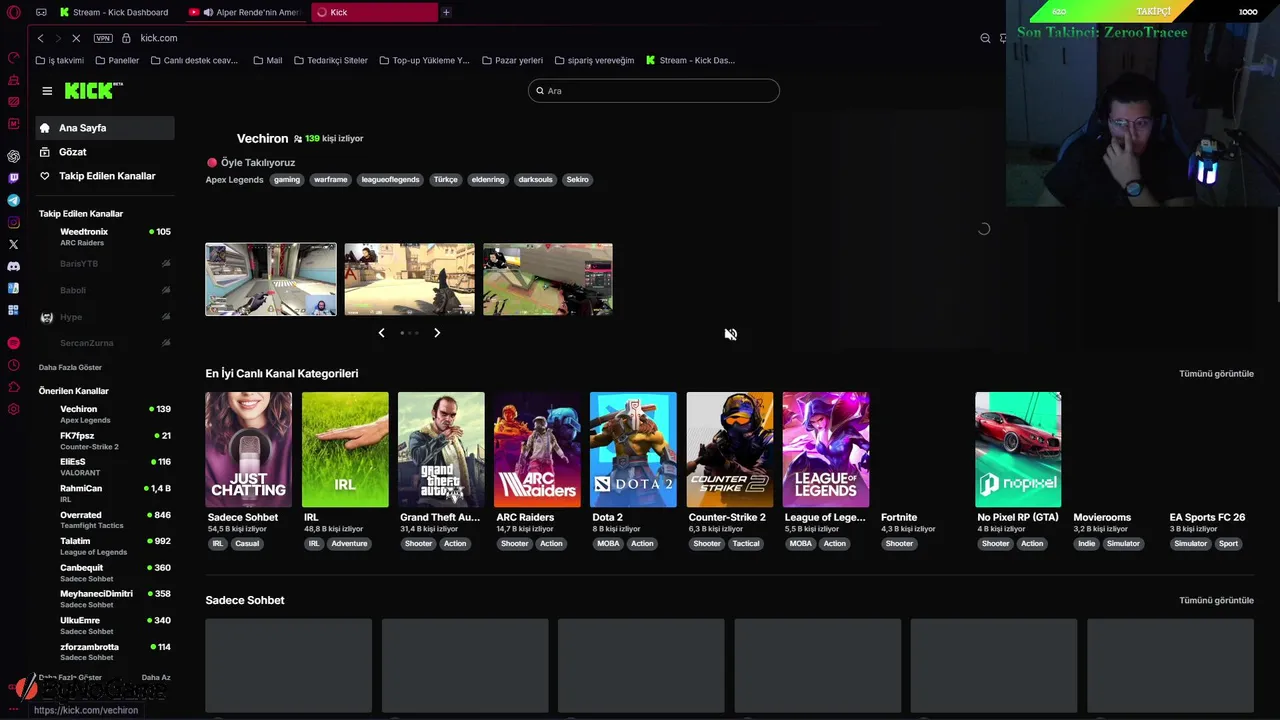
Task: Toggle the VPN badge in address bar
Action: [103, 38]
